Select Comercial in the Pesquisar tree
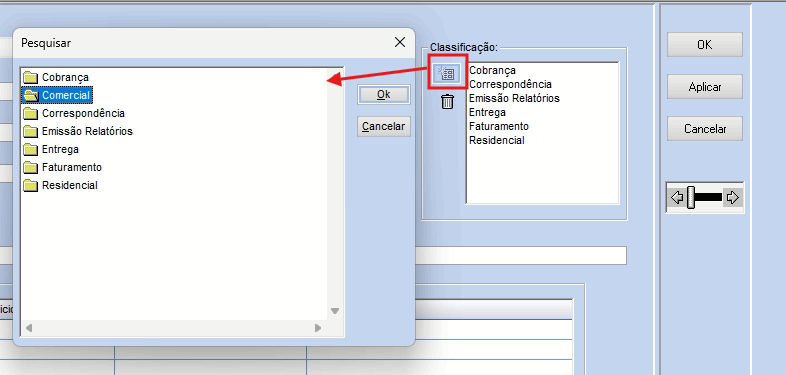The image size is (786, 375). tap(66, 95)
